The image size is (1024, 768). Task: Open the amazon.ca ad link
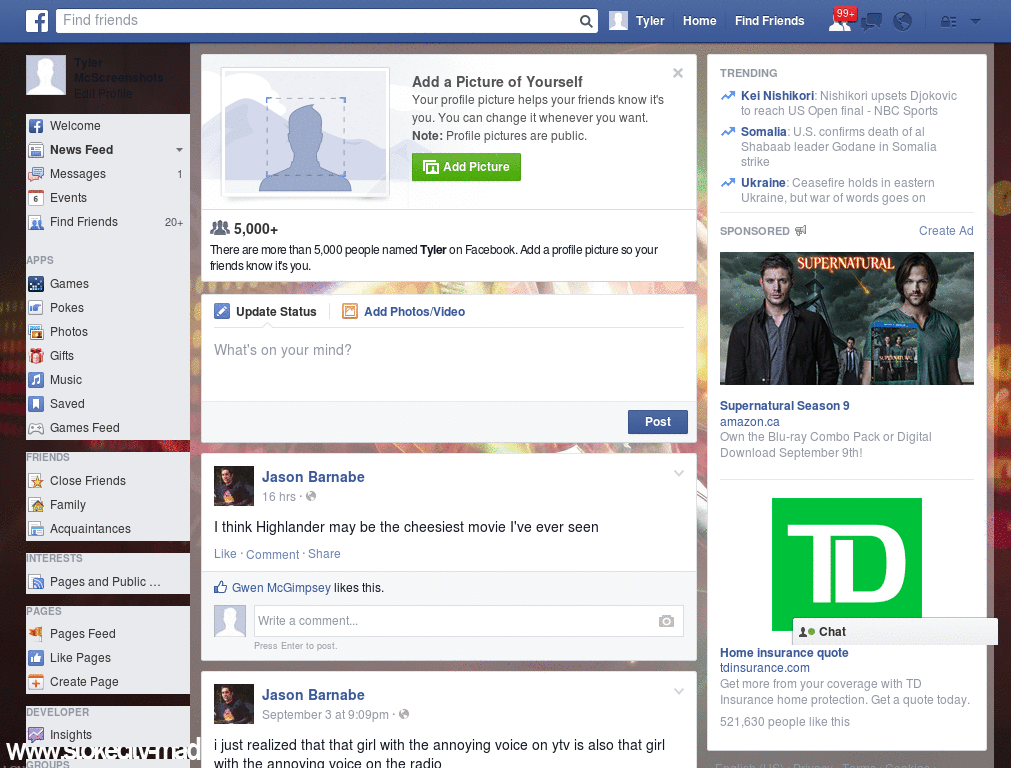coord(750,423)
